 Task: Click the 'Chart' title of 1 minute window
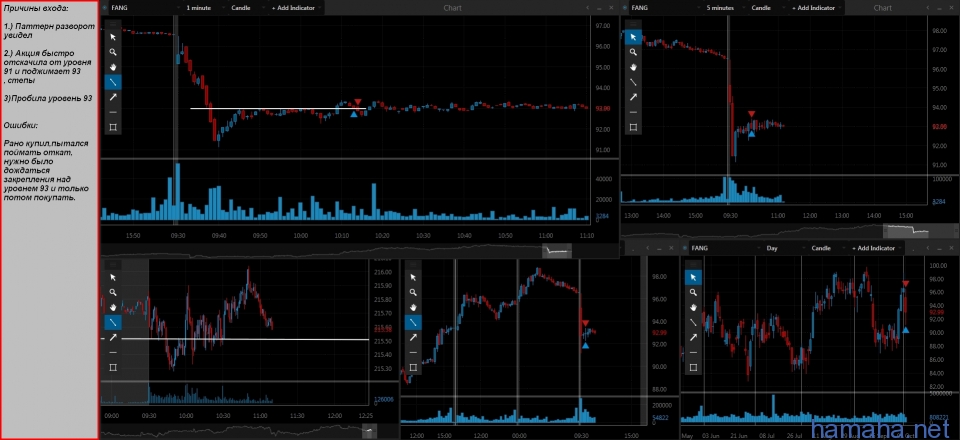click(x=452, y=8)
